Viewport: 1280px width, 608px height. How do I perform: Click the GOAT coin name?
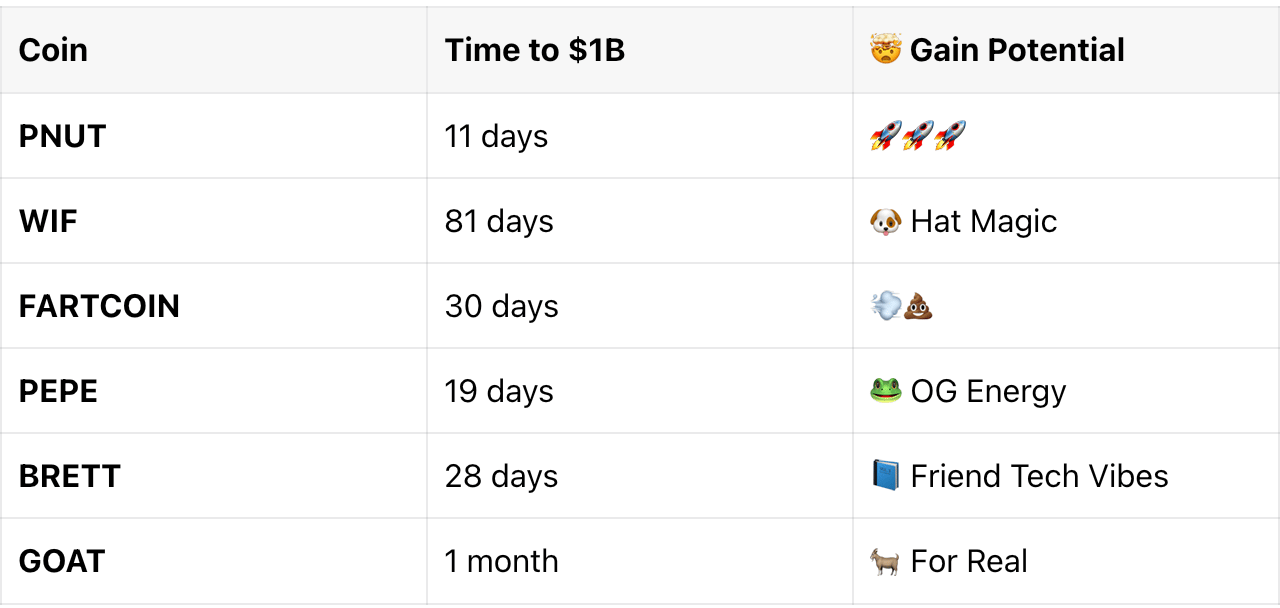[61, 561]
